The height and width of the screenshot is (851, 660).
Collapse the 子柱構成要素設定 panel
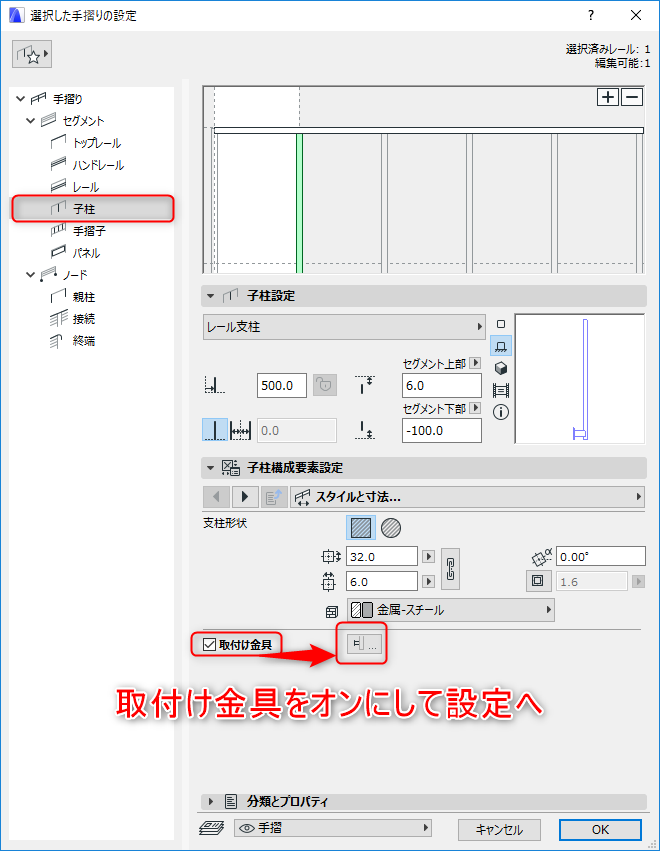(211, 468)
